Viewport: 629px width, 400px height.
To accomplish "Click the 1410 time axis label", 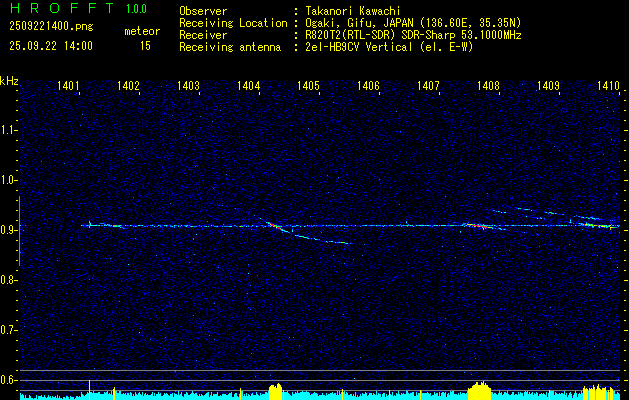I will 608,85.
